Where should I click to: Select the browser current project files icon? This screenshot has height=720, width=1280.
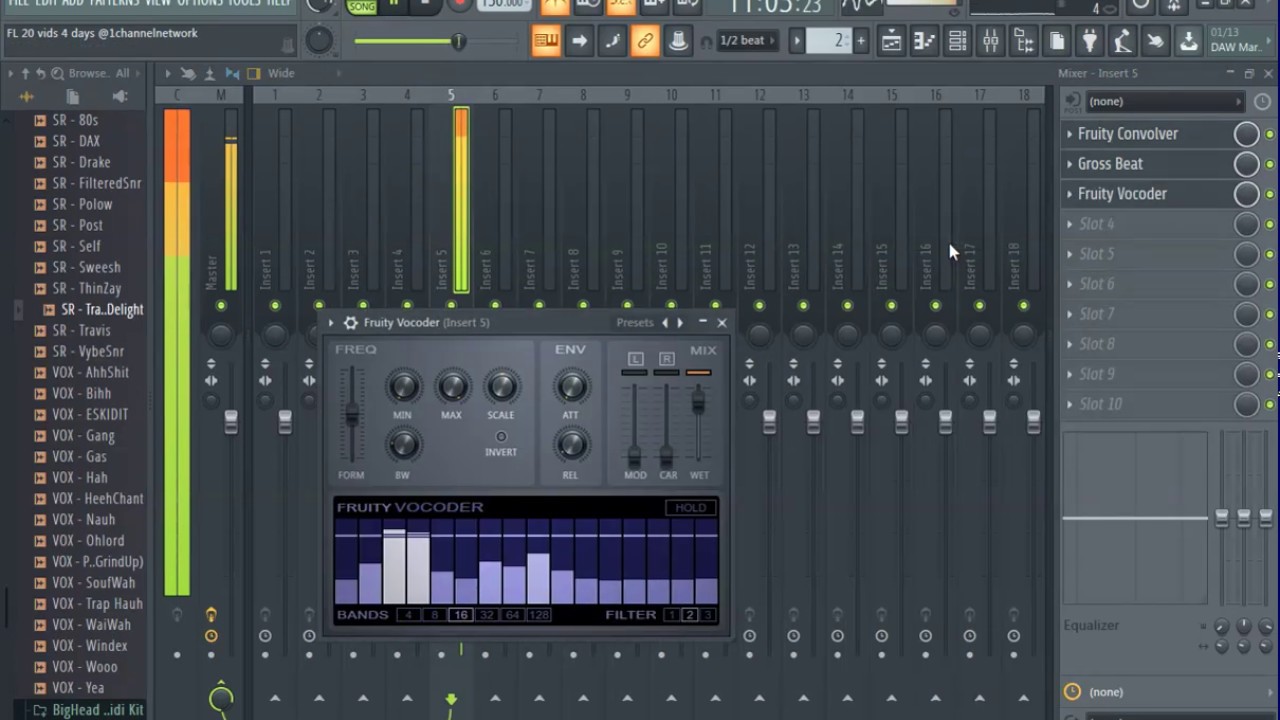coord(73,96)
